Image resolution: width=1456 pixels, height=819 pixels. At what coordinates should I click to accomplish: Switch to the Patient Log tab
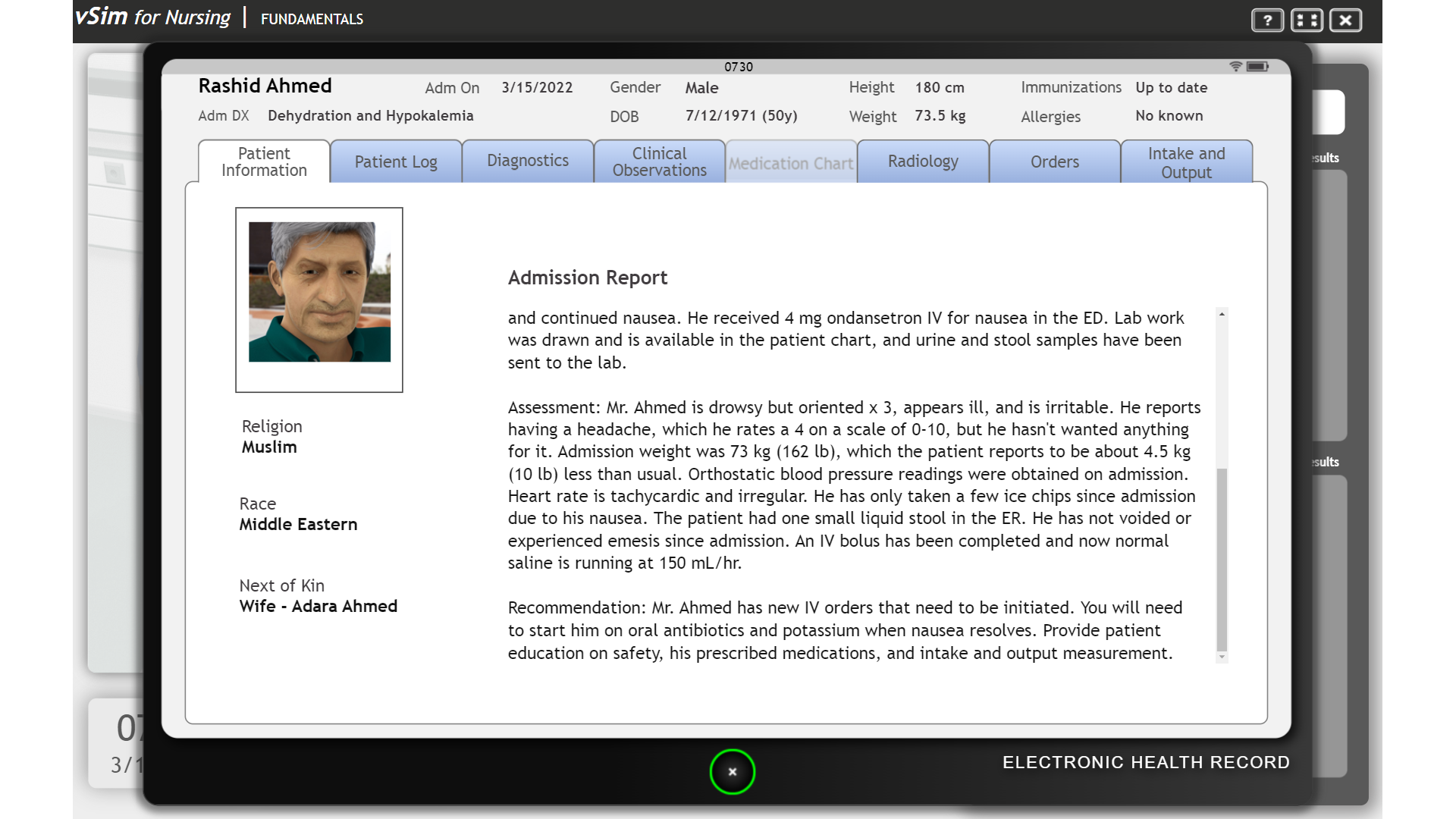pyautogui.click(x=396, y=162)
